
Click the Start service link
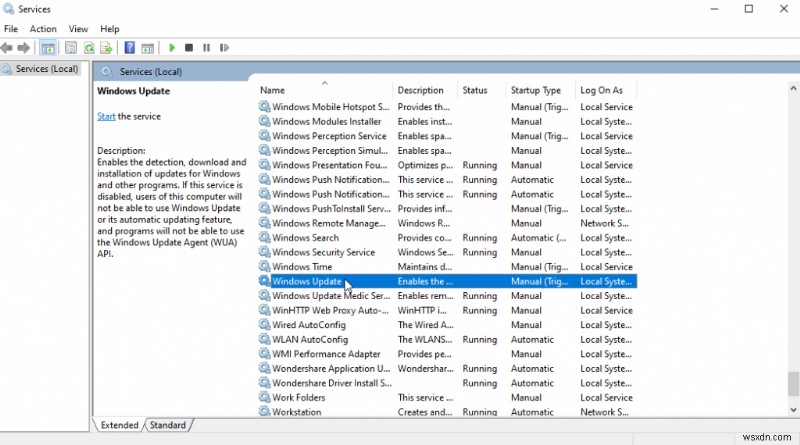click(x=106, y=116)
